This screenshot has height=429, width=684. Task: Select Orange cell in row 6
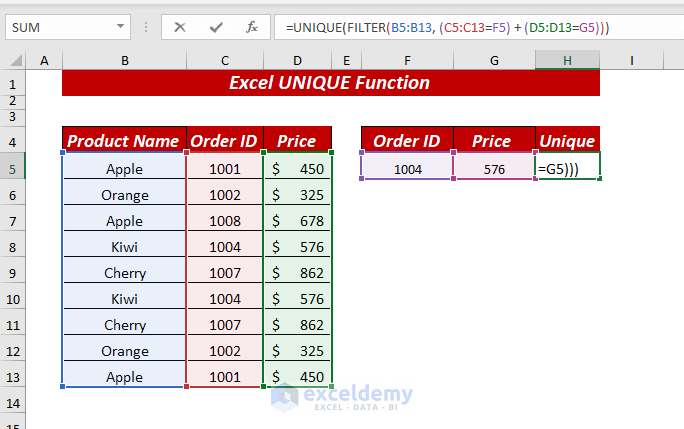tap(124, 192)
